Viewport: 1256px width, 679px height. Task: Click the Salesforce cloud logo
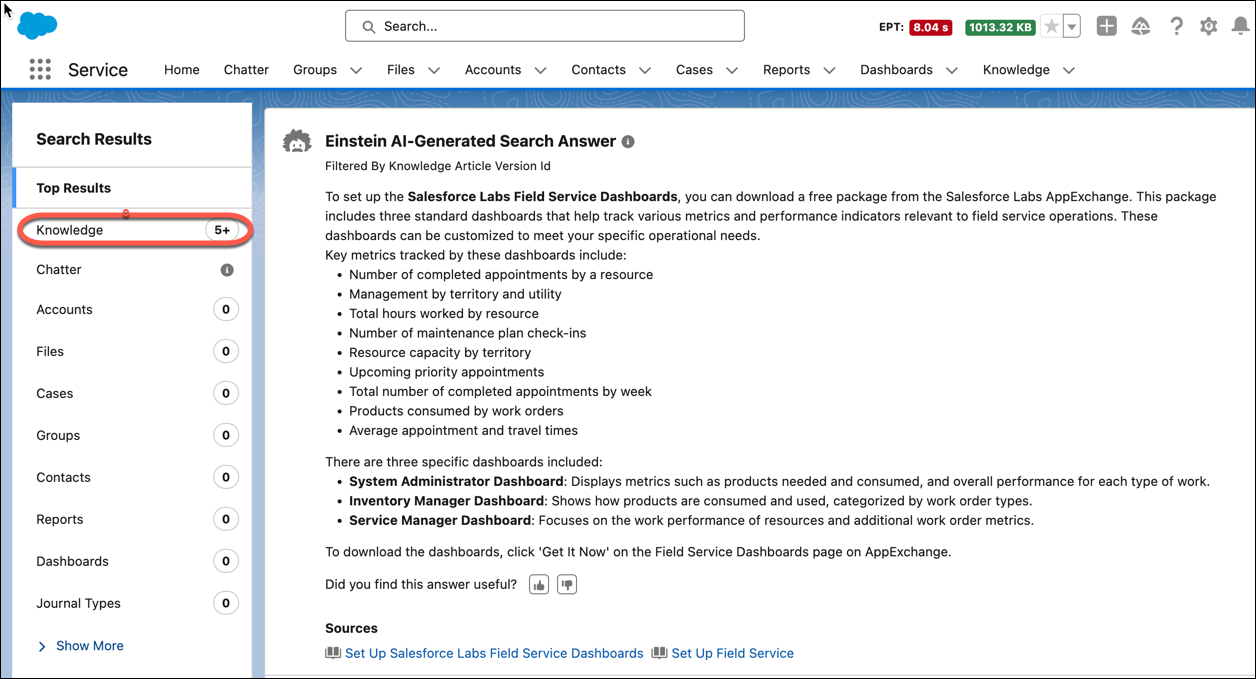[37, 26]
